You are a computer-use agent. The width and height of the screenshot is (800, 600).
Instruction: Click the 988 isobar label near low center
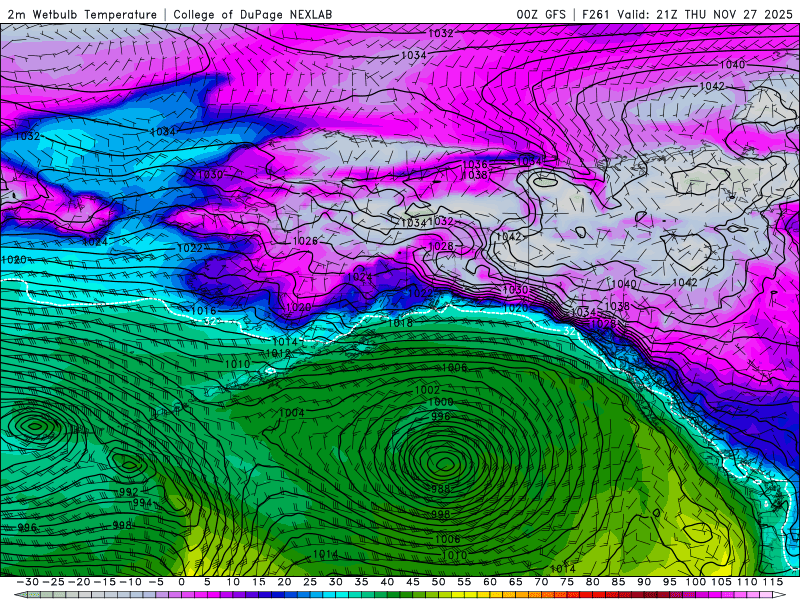(440, 489)
